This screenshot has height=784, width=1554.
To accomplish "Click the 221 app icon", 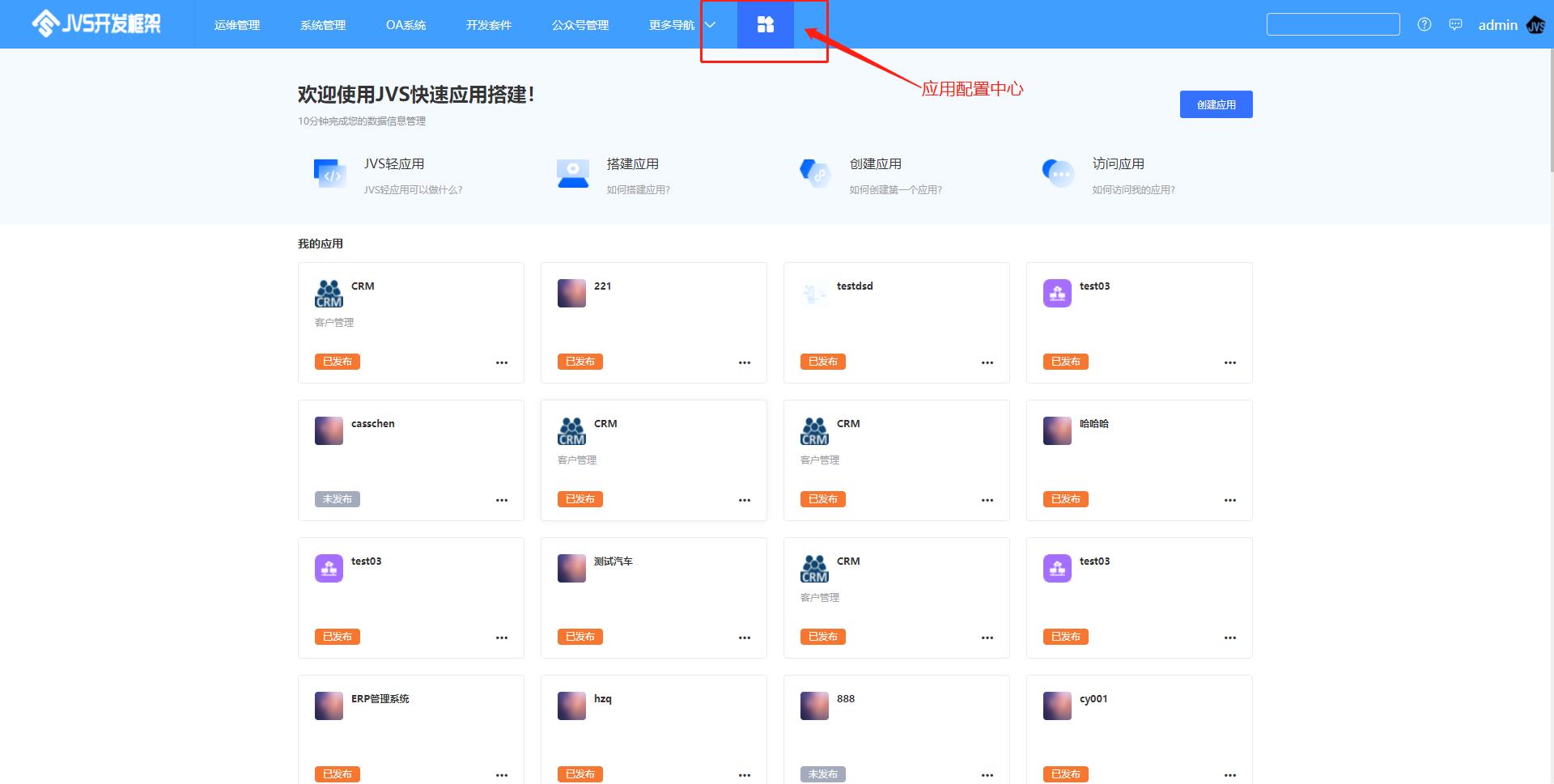I will click(x=571, y=293).
